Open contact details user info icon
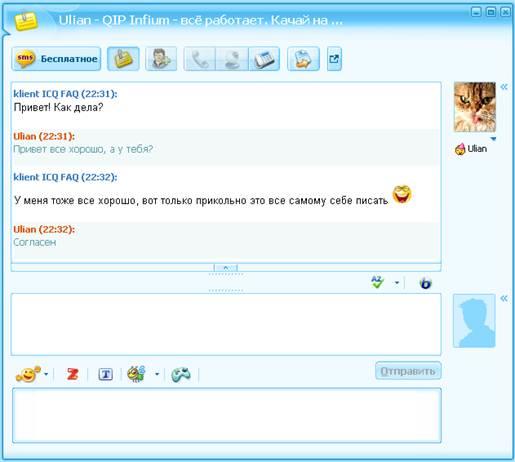This screenshot has height=462, width=515. point(161,59)
